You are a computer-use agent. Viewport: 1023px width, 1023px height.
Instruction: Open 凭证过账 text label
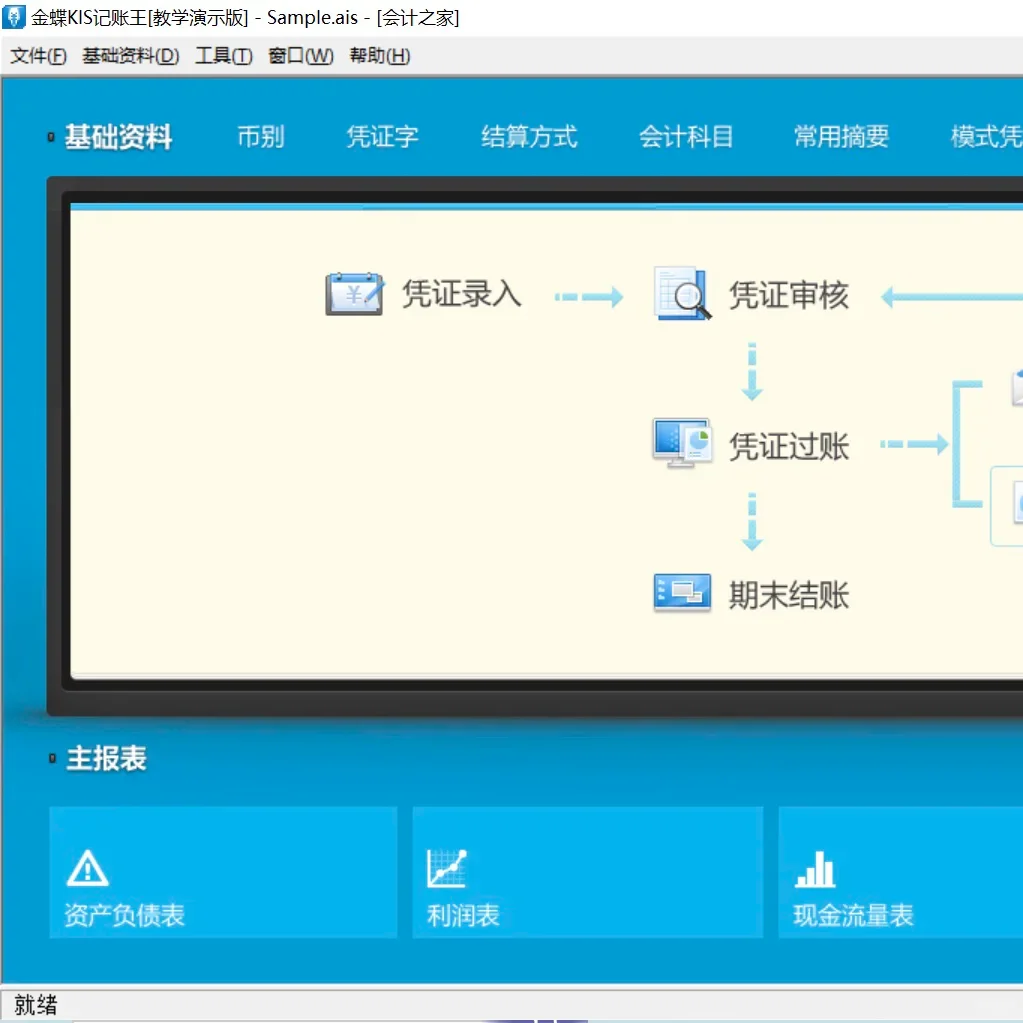(789, 447)
